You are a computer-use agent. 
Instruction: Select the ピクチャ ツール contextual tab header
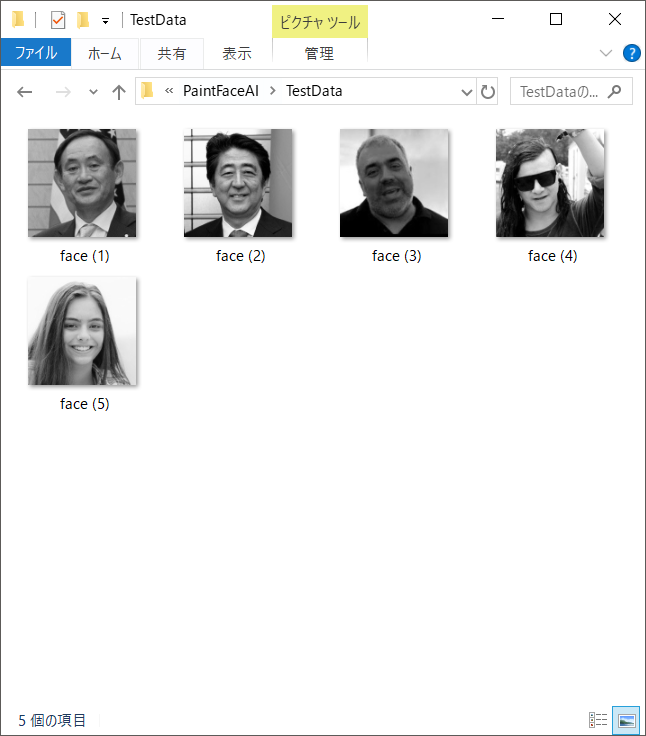click(320, 22)
